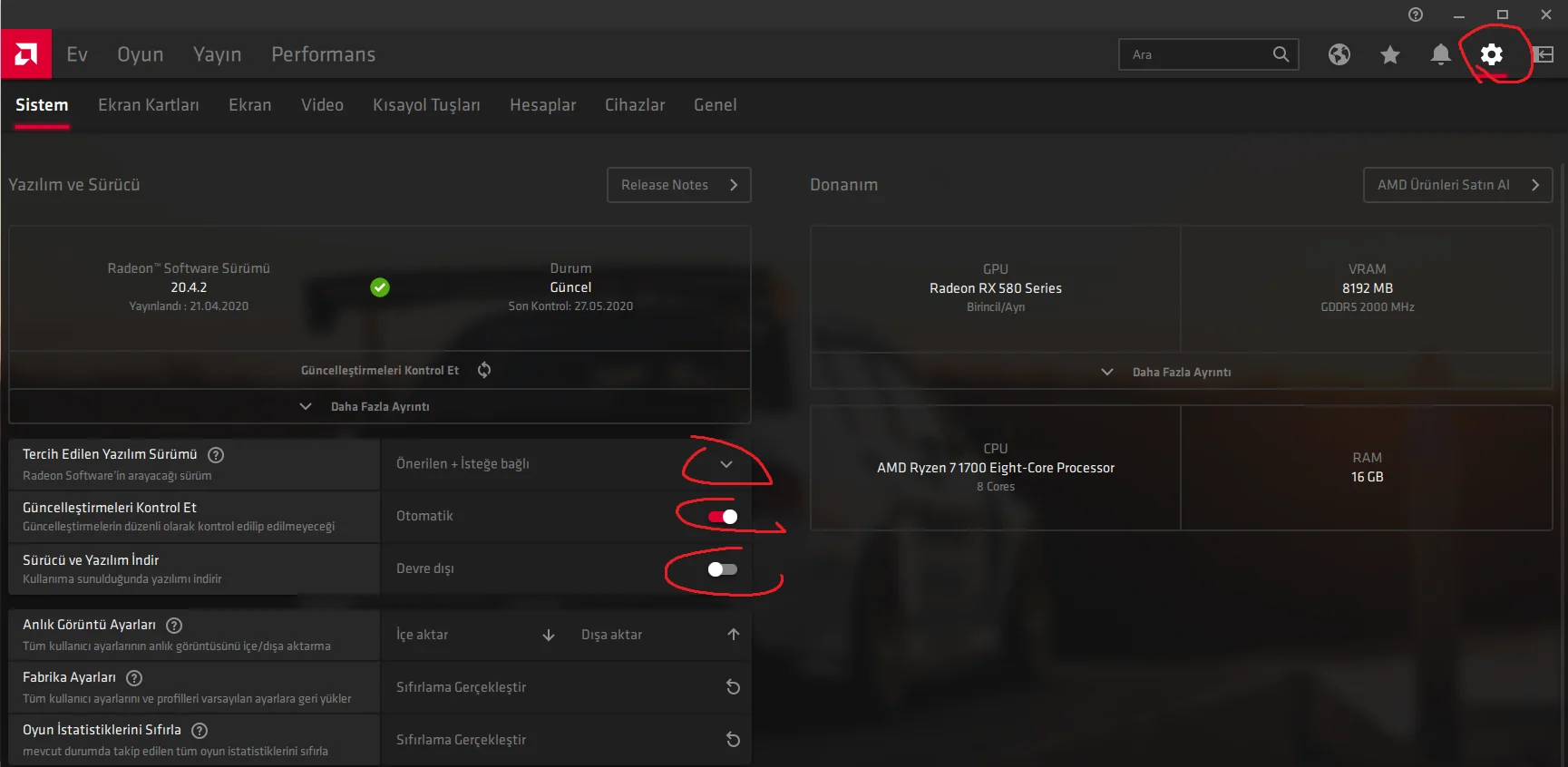Switch to the Performans tab
The height and width of the screenshot is (767, 1568).
point(324,54)
